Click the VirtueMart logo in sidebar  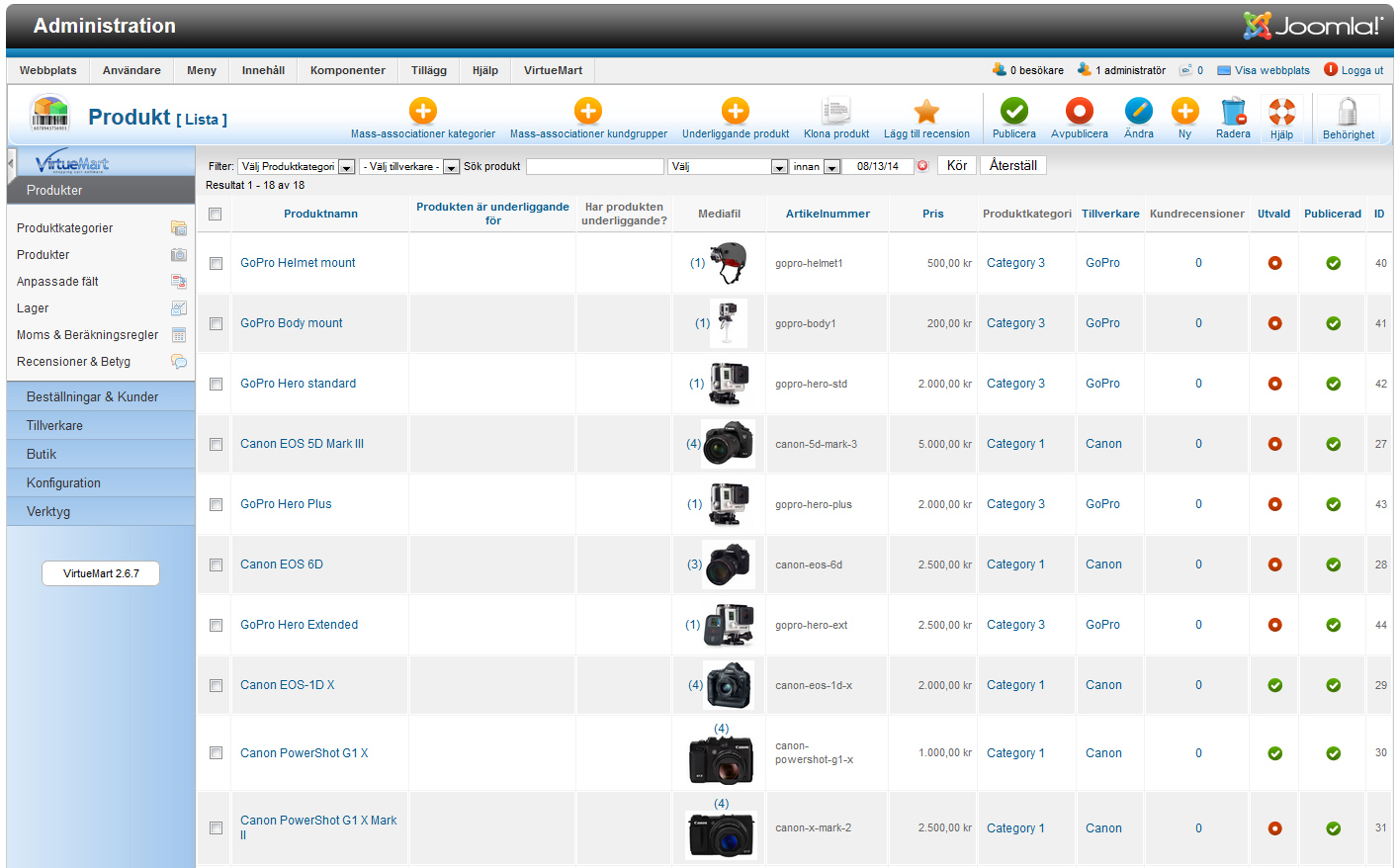(x=72, y=163)
